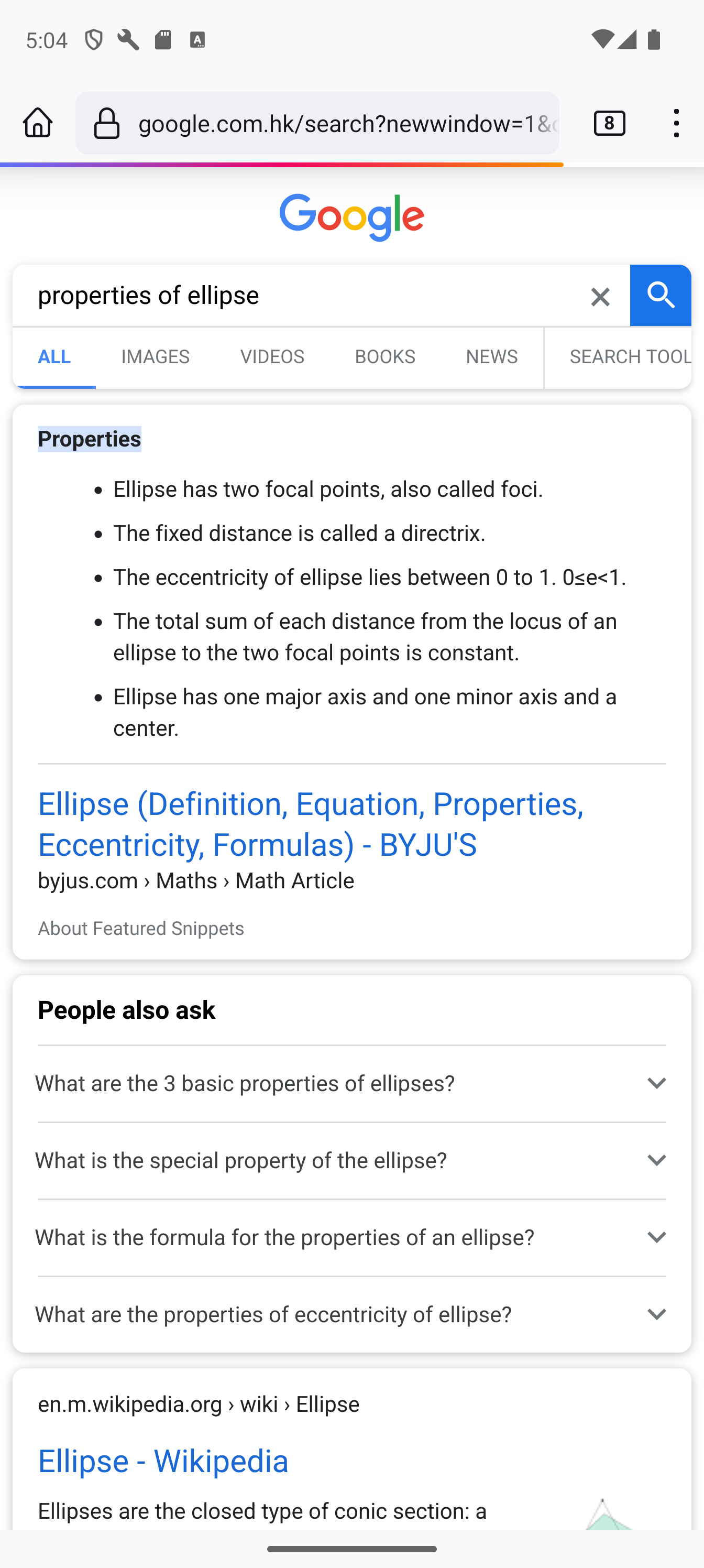The image size is (704, 1568).
Task: Switch to the Books tab
Action: 384,357
